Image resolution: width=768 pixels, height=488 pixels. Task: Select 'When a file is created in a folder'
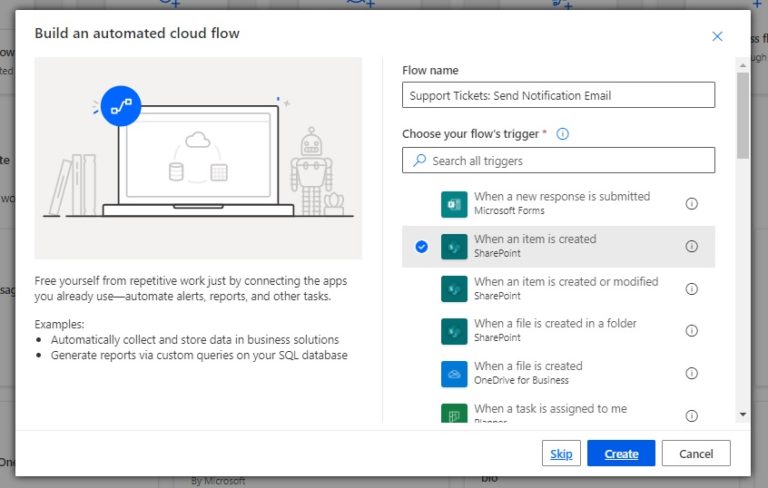(555, 330)
